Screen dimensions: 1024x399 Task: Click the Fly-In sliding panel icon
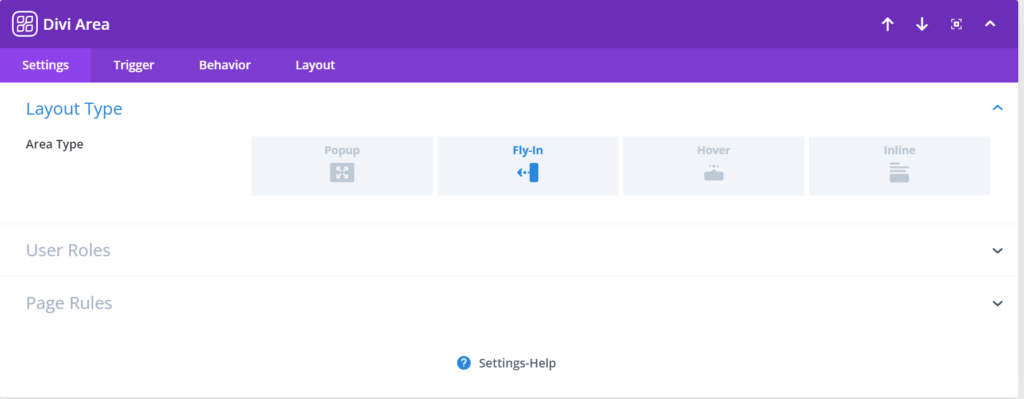(528, 172)
